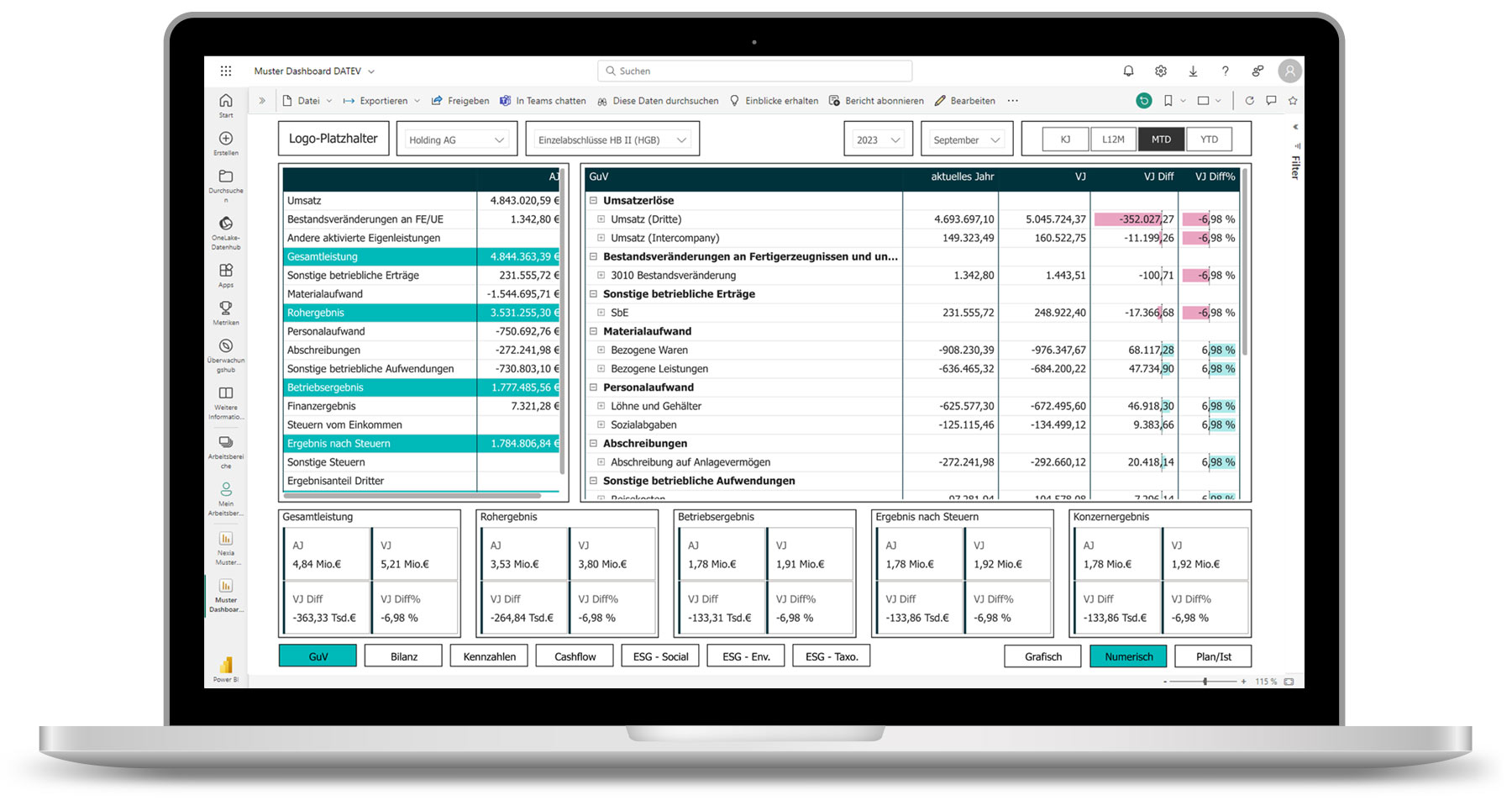Click the refresh icon in the report toolbar

point(1251,100)
